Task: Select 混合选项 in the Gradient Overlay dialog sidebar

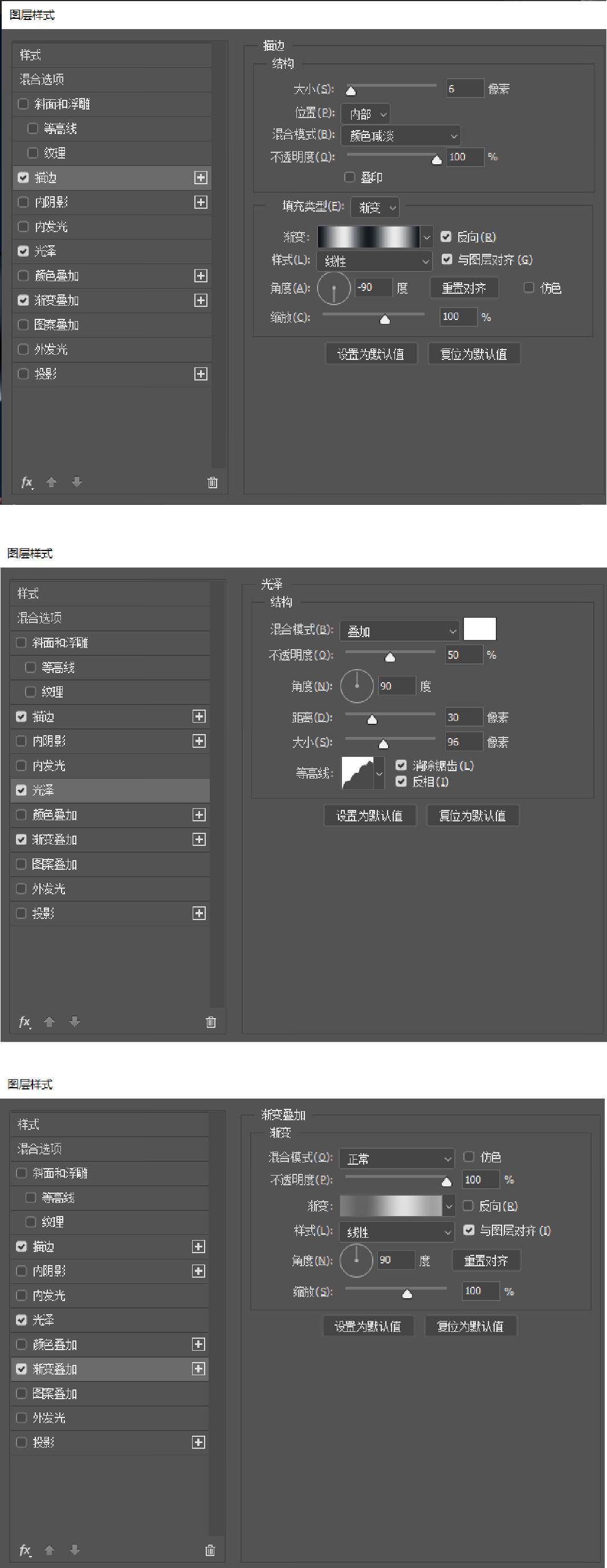Action: pos(110,1149)
